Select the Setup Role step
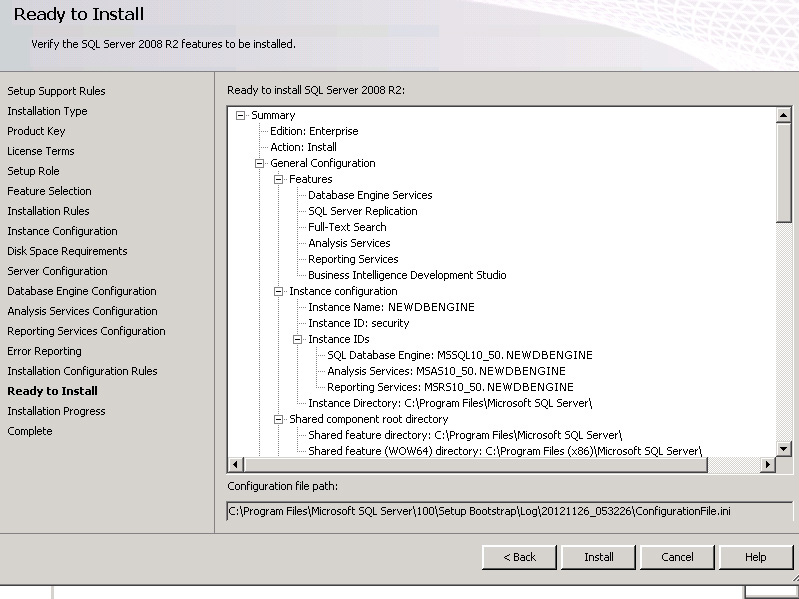799x599 pixels. (33, 171)
